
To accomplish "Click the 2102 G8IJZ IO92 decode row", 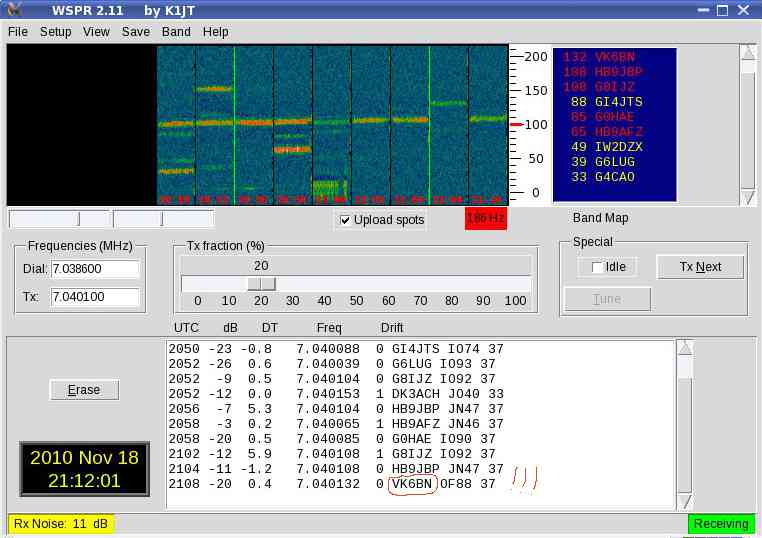I will [x=332, y=454].
